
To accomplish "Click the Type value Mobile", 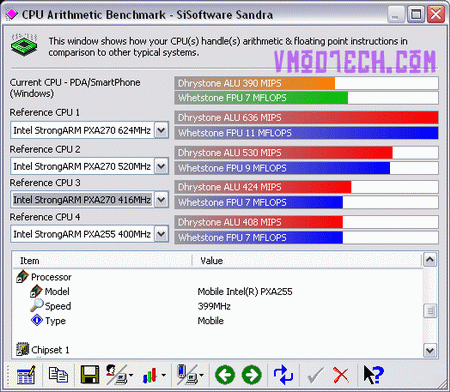I will click(x=211, y=321).
